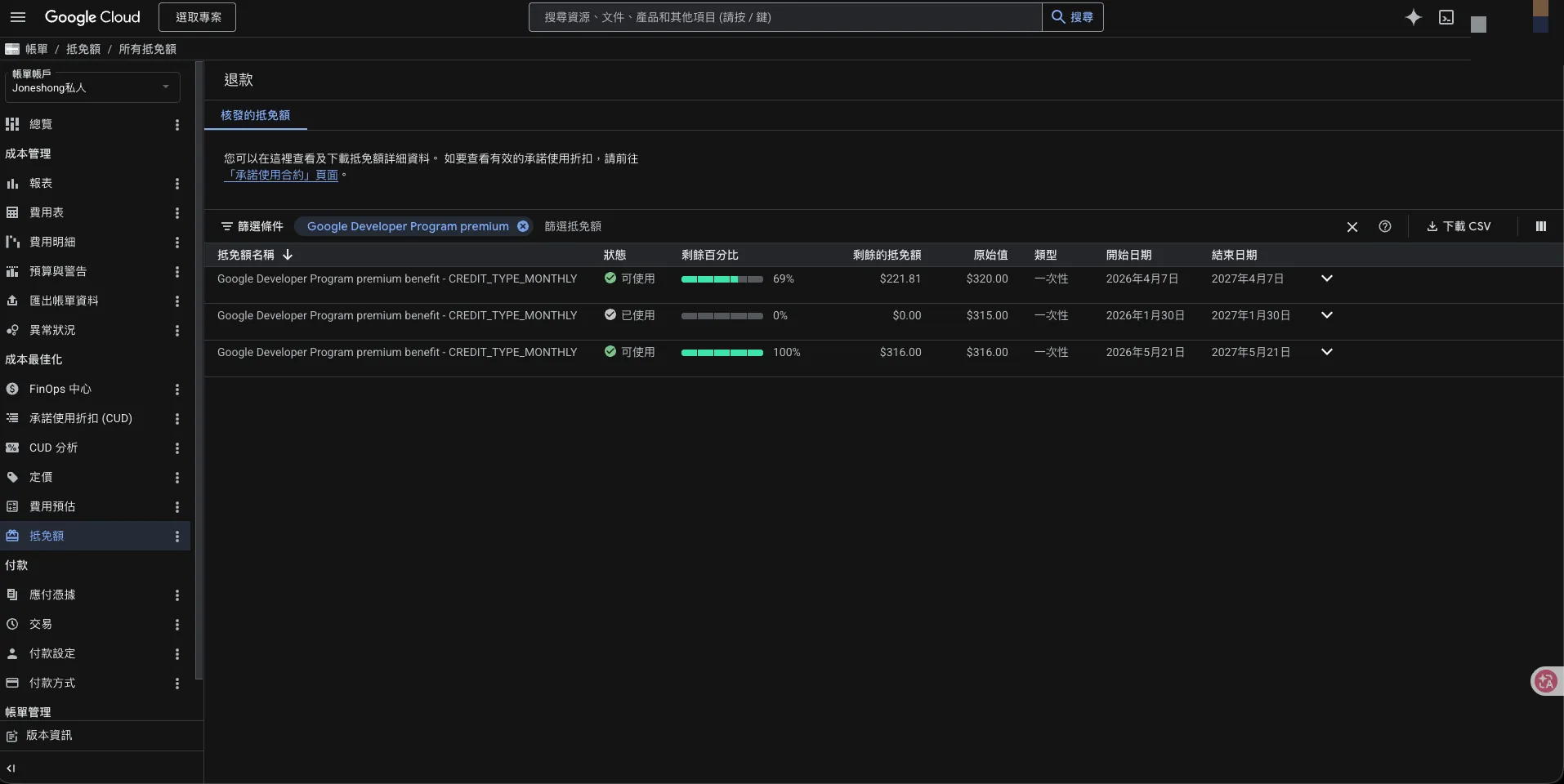1564x784 pixels.
Task: Open the 選取專案 project picker
Action: 198,17
